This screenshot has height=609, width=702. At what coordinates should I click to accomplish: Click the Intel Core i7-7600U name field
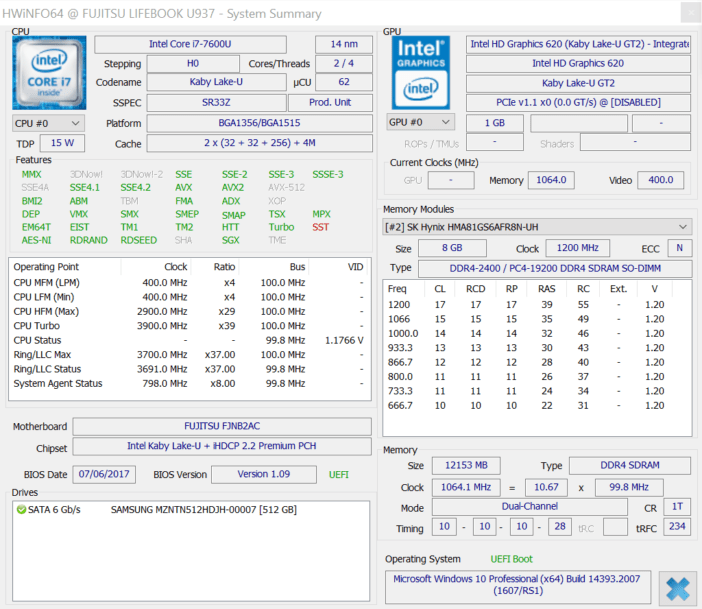(x=190, y=44)
